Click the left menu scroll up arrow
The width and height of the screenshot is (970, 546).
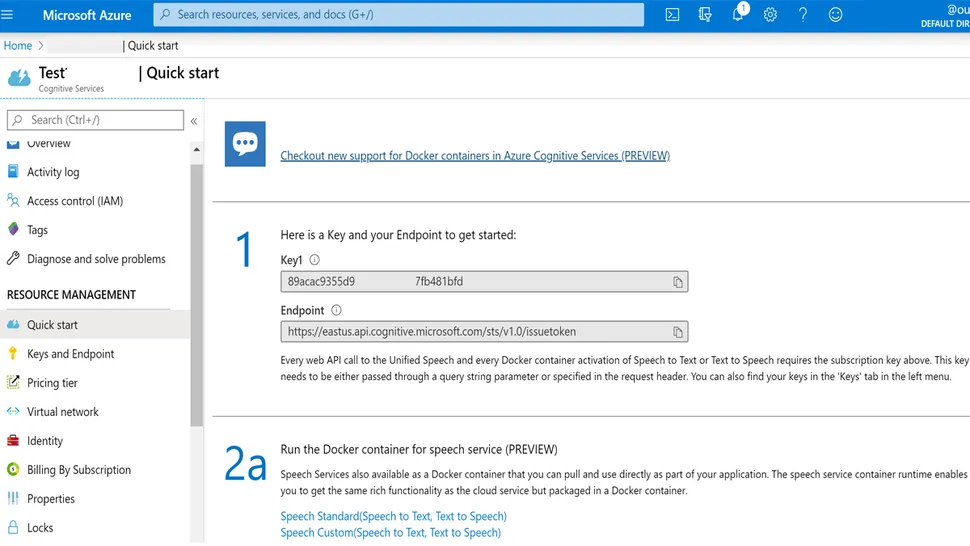(197, 150)
